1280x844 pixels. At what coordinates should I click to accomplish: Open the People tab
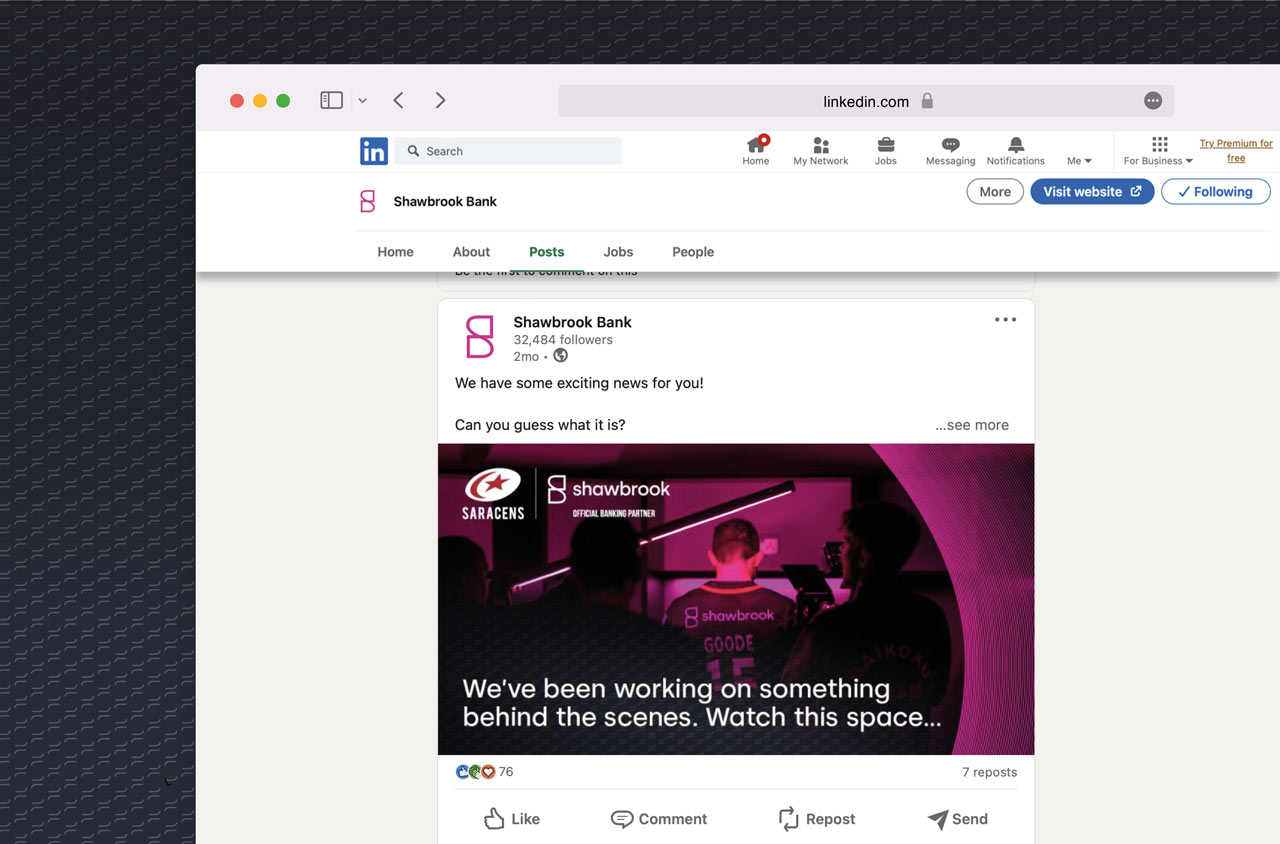[693, 252]
